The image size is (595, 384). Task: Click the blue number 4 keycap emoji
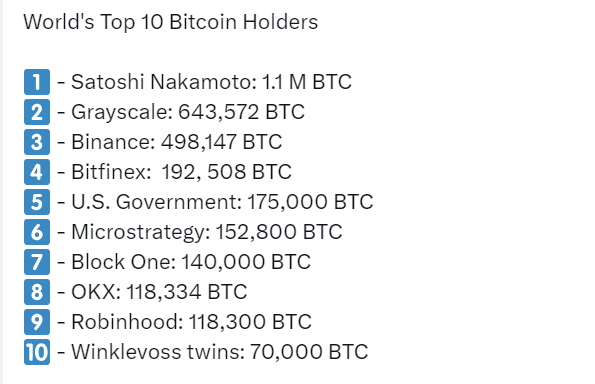point(37,172)
